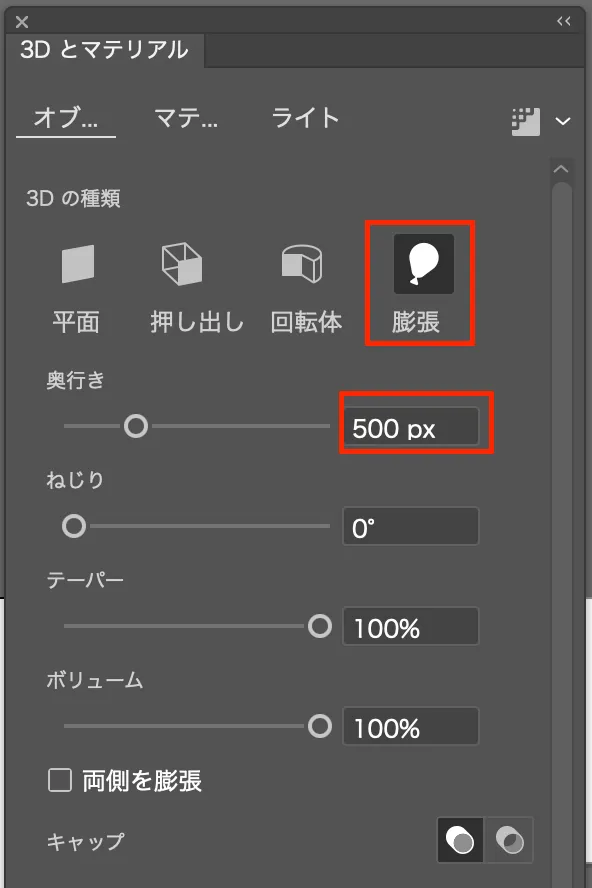Click the 0° twist input field

411,527
